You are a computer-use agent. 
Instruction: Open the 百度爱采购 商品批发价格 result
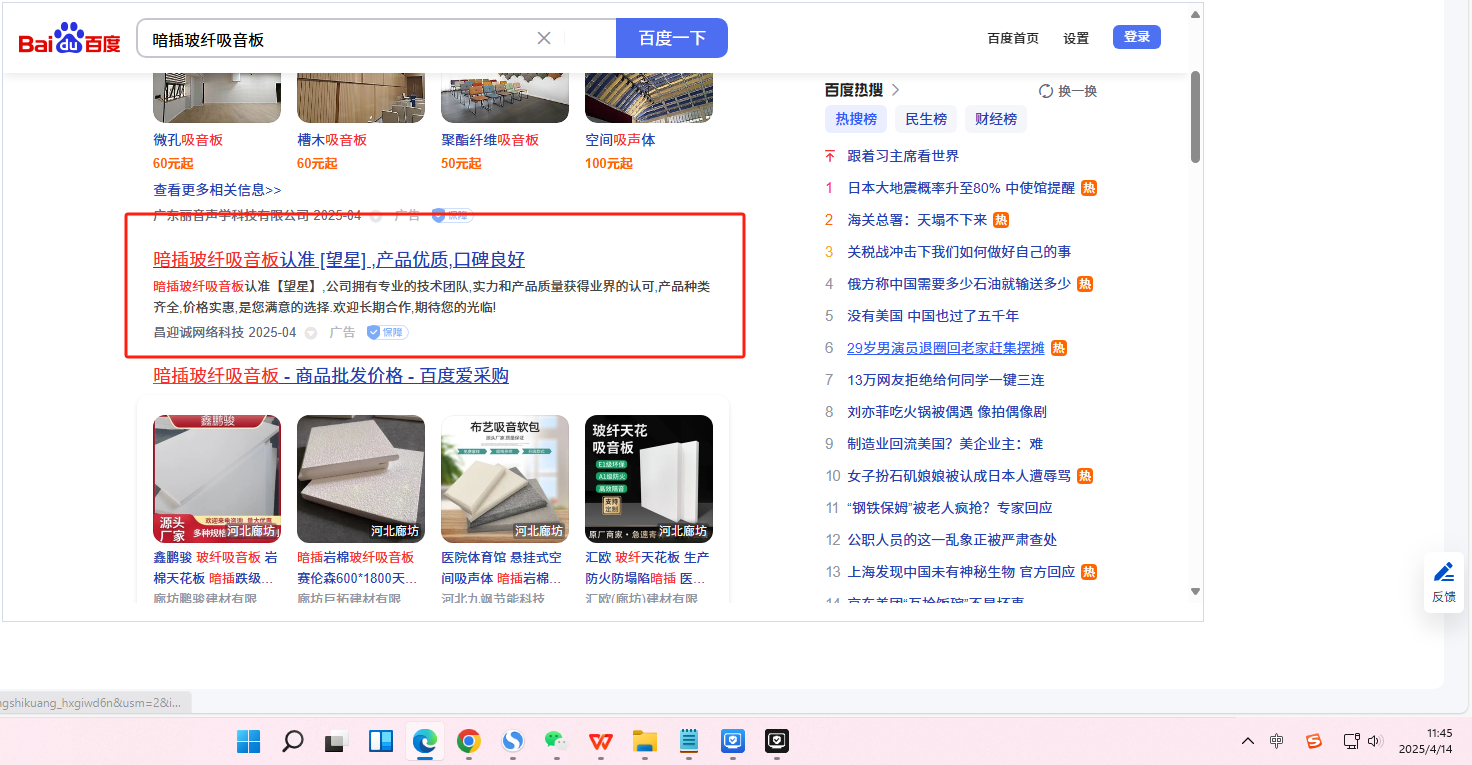(x=331, y=376)
